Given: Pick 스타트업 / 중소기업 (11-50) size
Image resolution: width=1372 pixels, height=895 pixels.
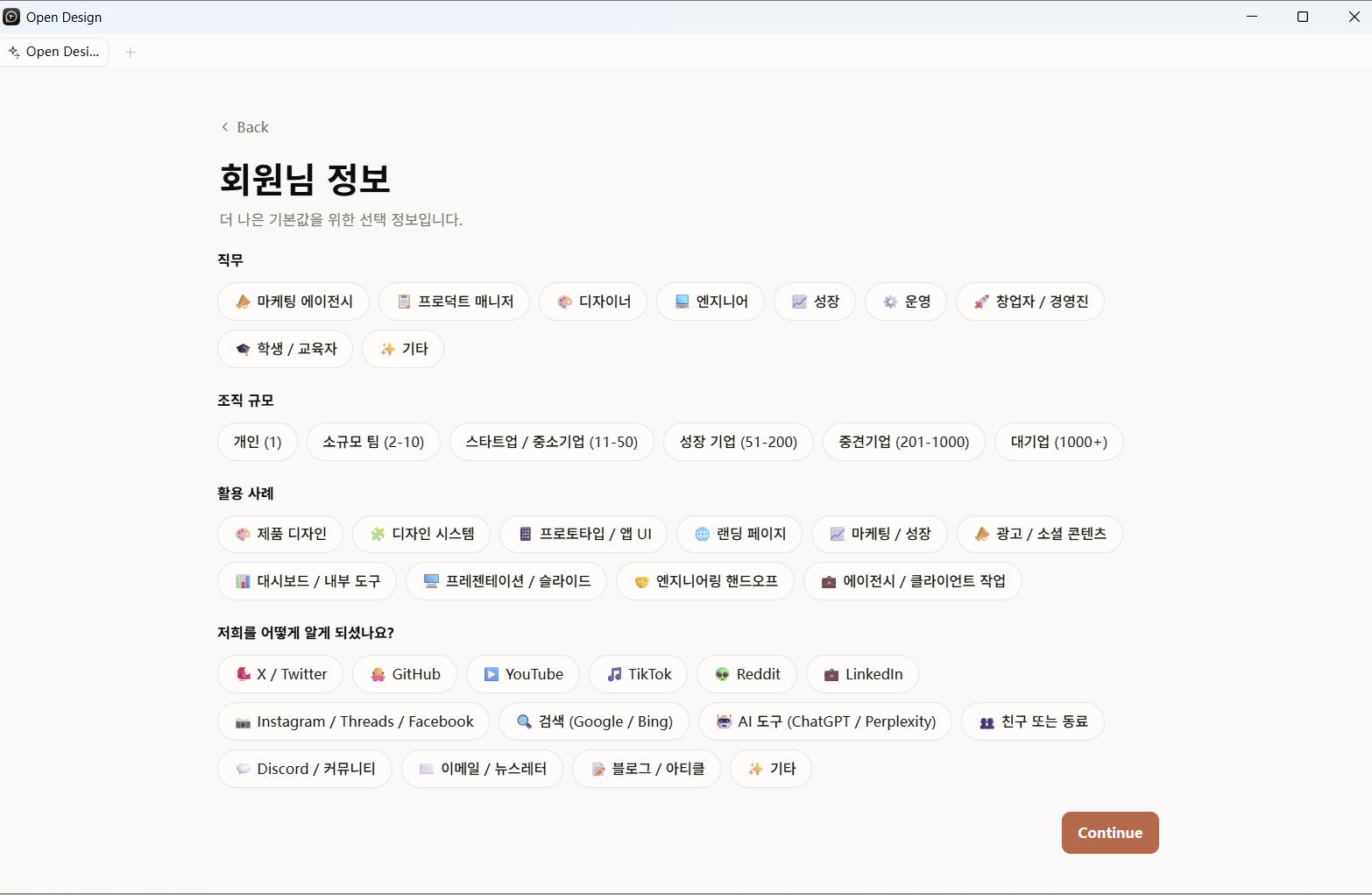Looking at the screenshot, I should pos(552,442).
